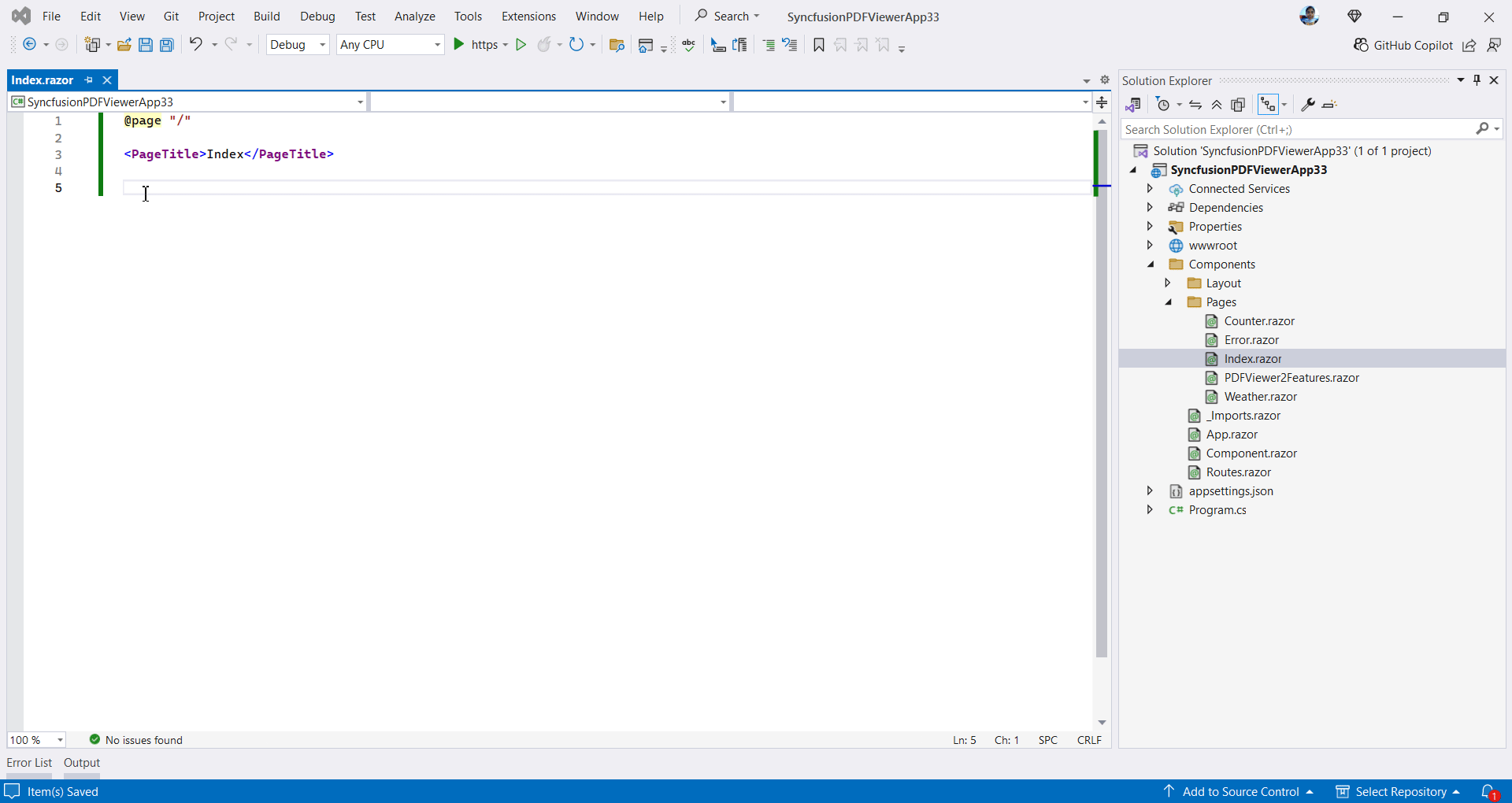Save all files with Save All icon
Viewport: 1512px width, 803px height.
[x=166, y=45]
